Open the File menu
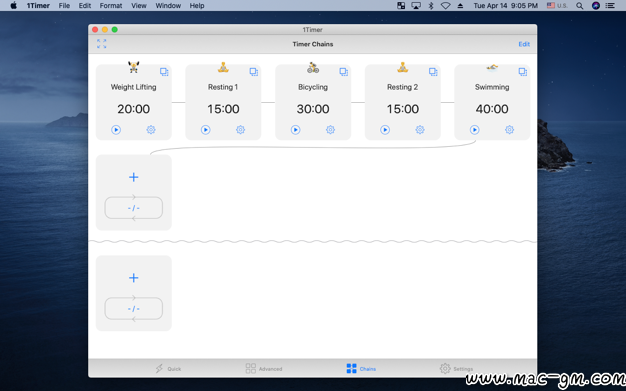626x391 pixels. pyautogui.click(x=64, y=6)
